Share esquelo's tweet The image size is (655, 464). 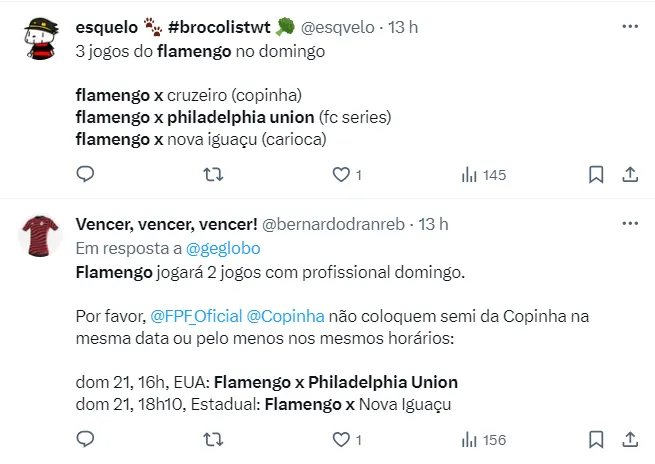pyautogui.click(x=630, y=175)
